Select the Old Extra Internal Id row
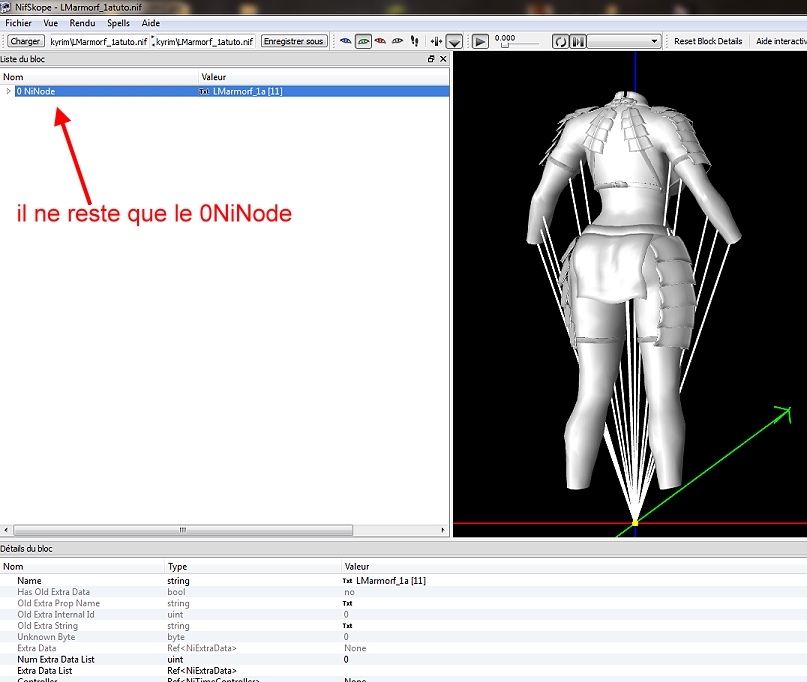The height and width of the screenshot is (682, 807). coord(404,615)
